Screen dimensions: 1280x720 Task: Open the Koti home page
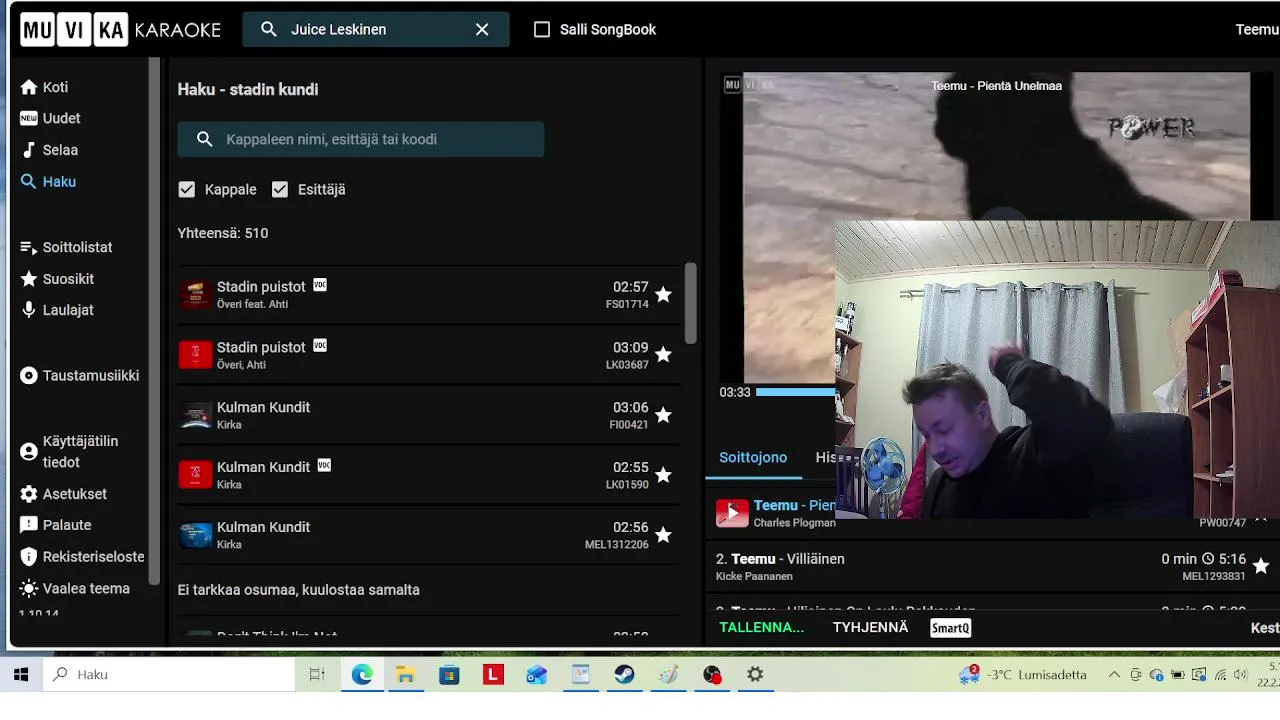pyautogui.click(x=44, y=87)
